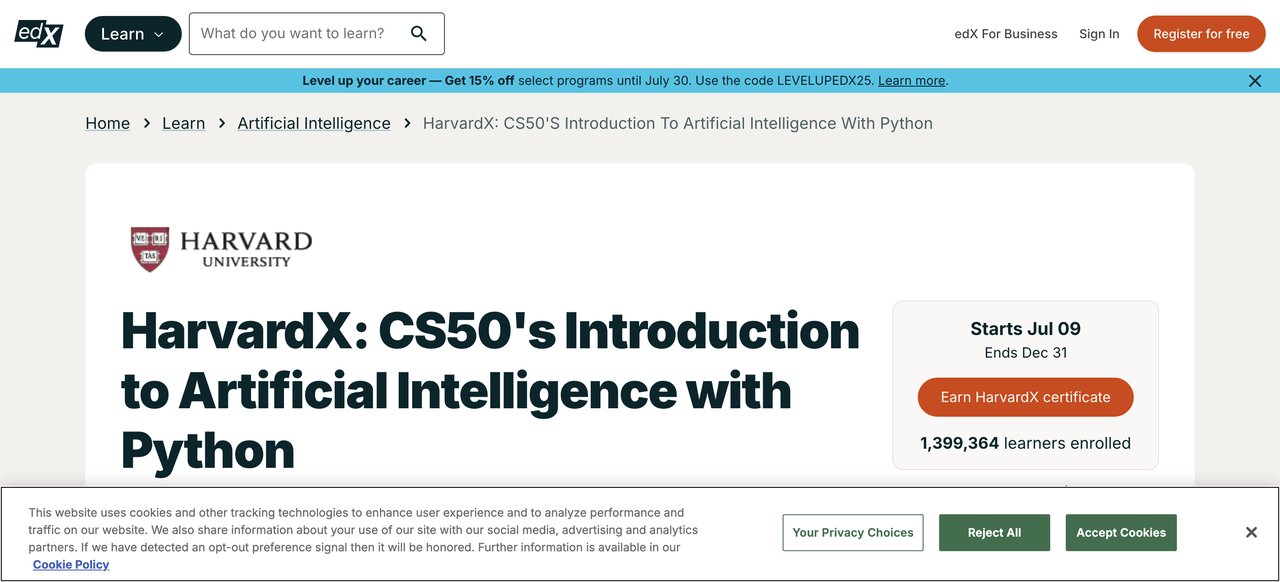The height and width of the screenshot is (582, 1280).
Task: Go to Home breadcrumb
Action: point(108,123)
